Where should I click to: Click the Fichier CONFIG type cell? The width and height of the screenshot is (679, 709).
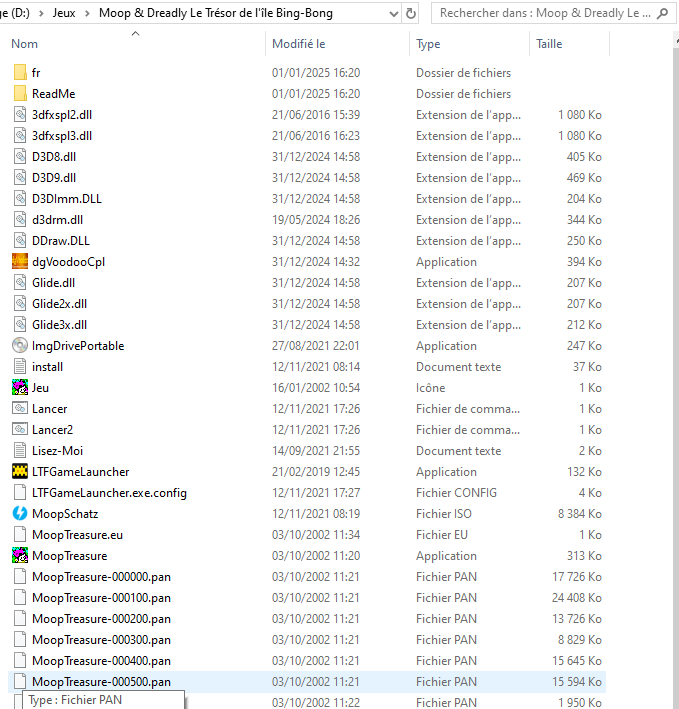coord(456,492)
